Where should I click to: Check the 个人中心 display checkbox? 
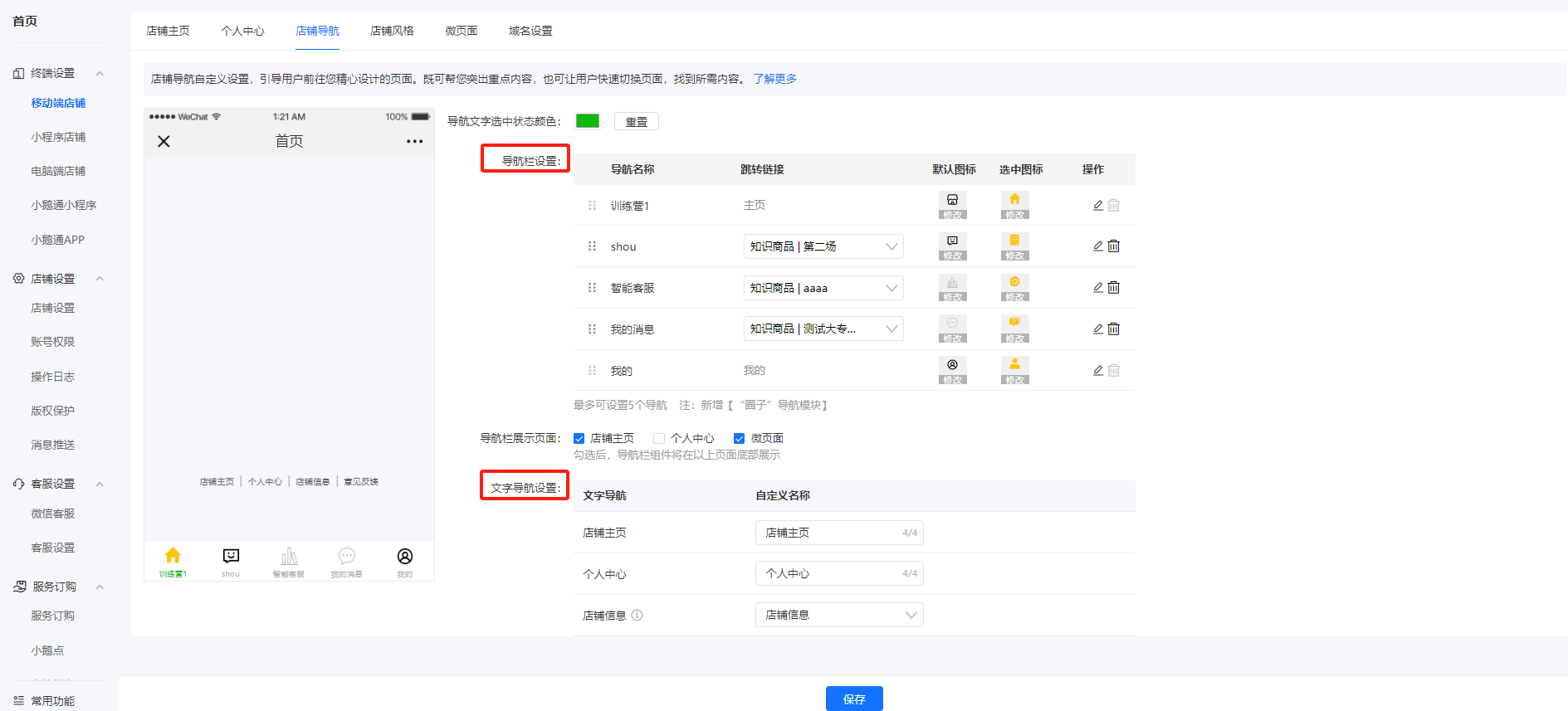659,438
